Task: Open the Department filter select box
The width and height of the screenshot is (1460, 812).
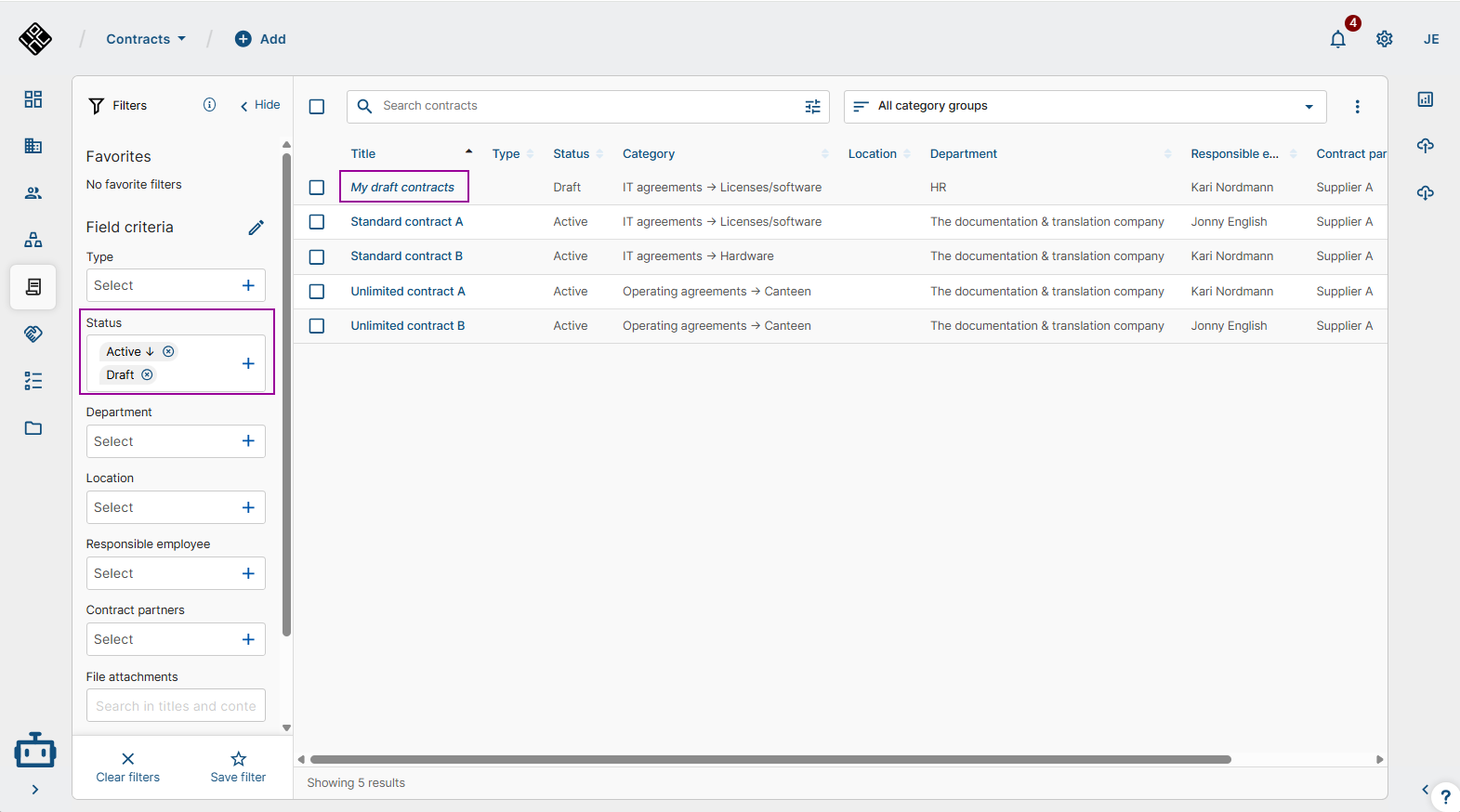Action: [176, 441]
